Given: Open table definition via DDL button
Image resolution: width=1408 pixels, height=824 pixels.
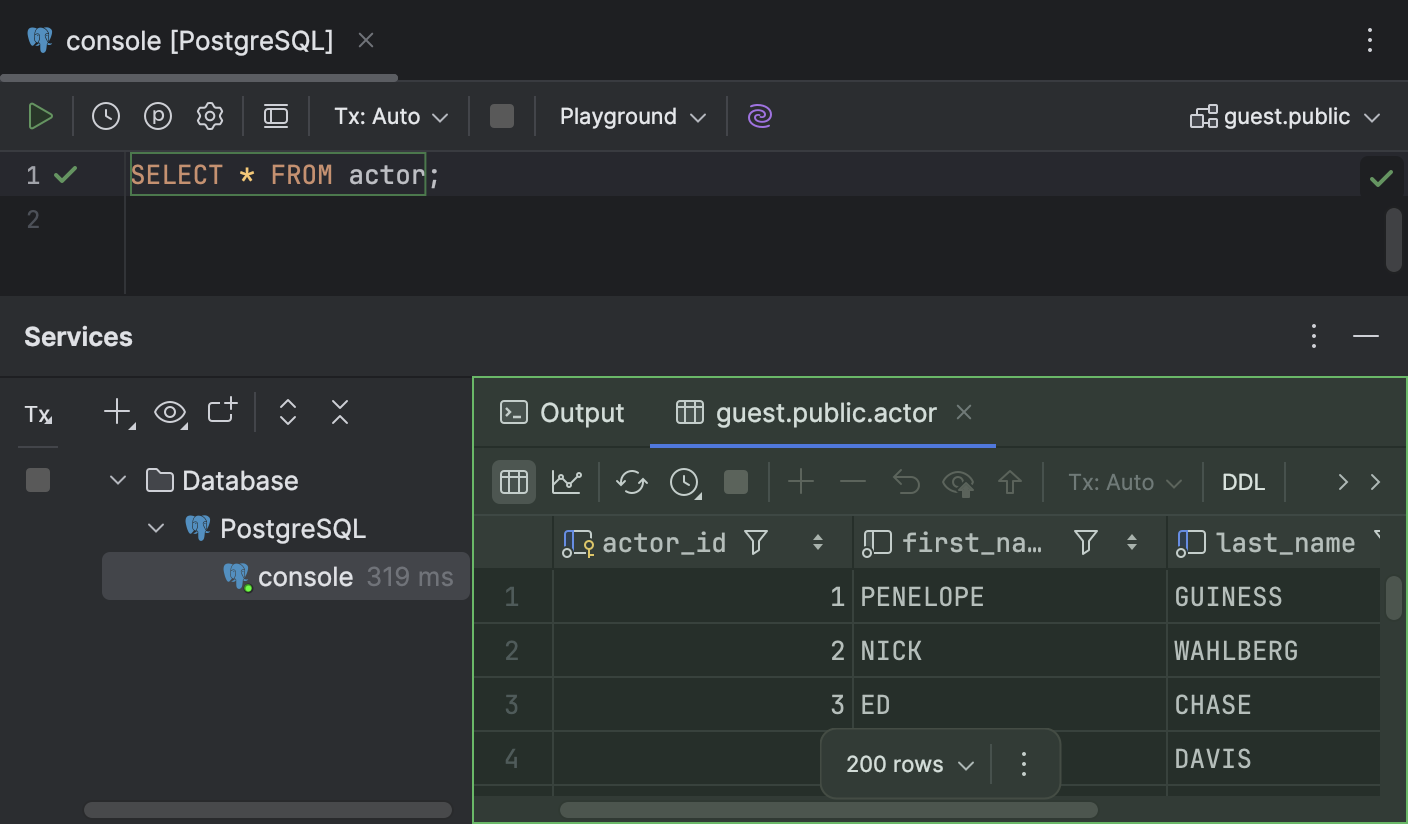Looking at the screenshot, I should click(1243, 482).
